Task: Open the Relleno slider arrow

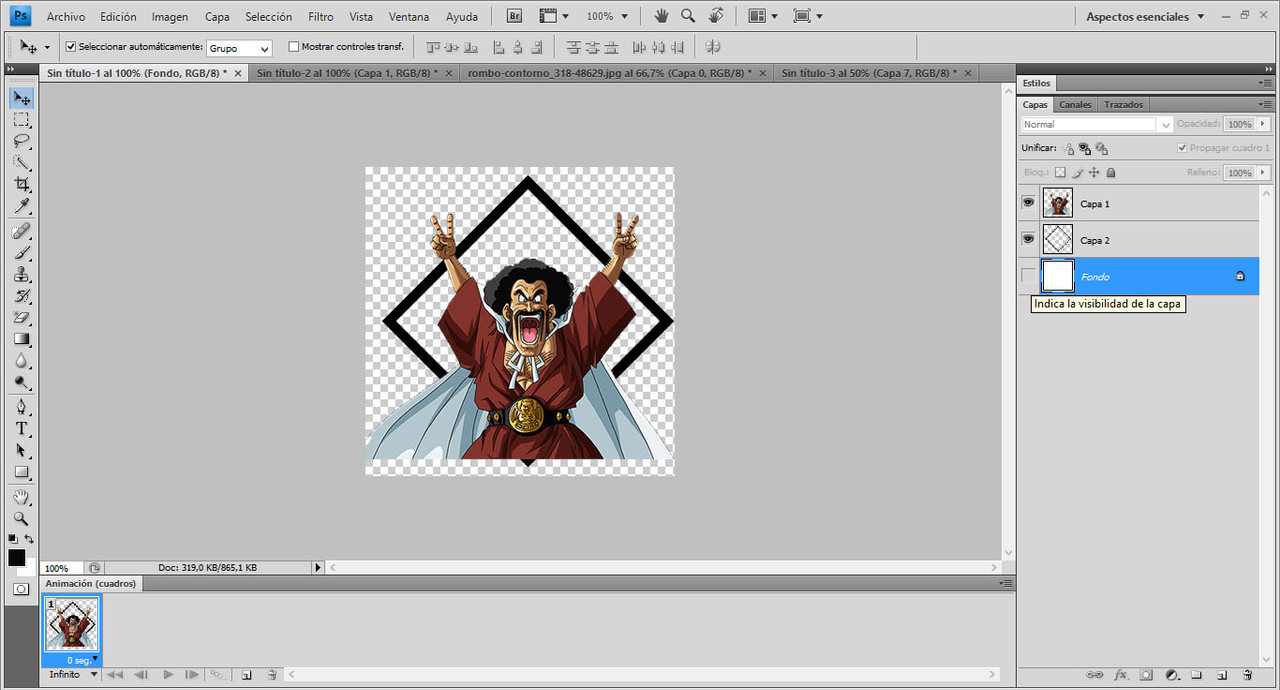Action: (x=1263, y=172)
